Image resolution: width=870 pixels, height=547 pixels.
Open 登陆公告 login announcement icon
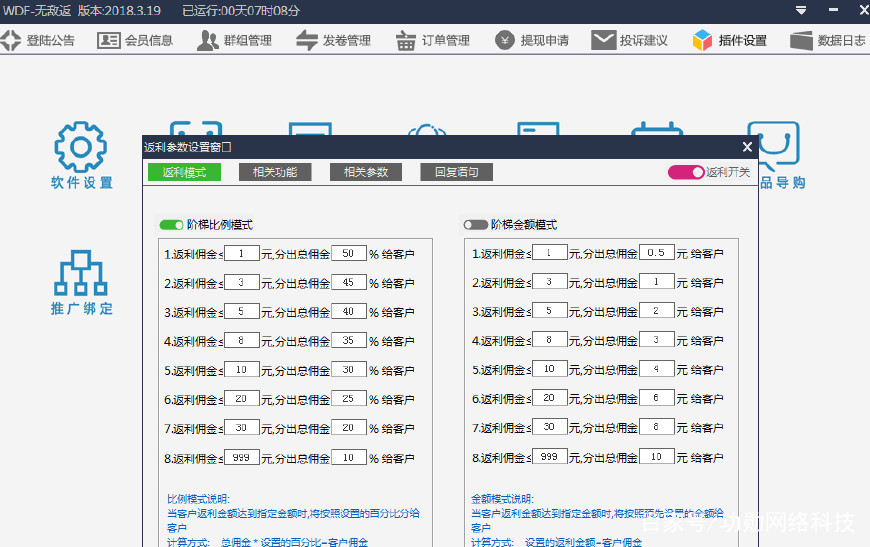(x=11, y=41)
